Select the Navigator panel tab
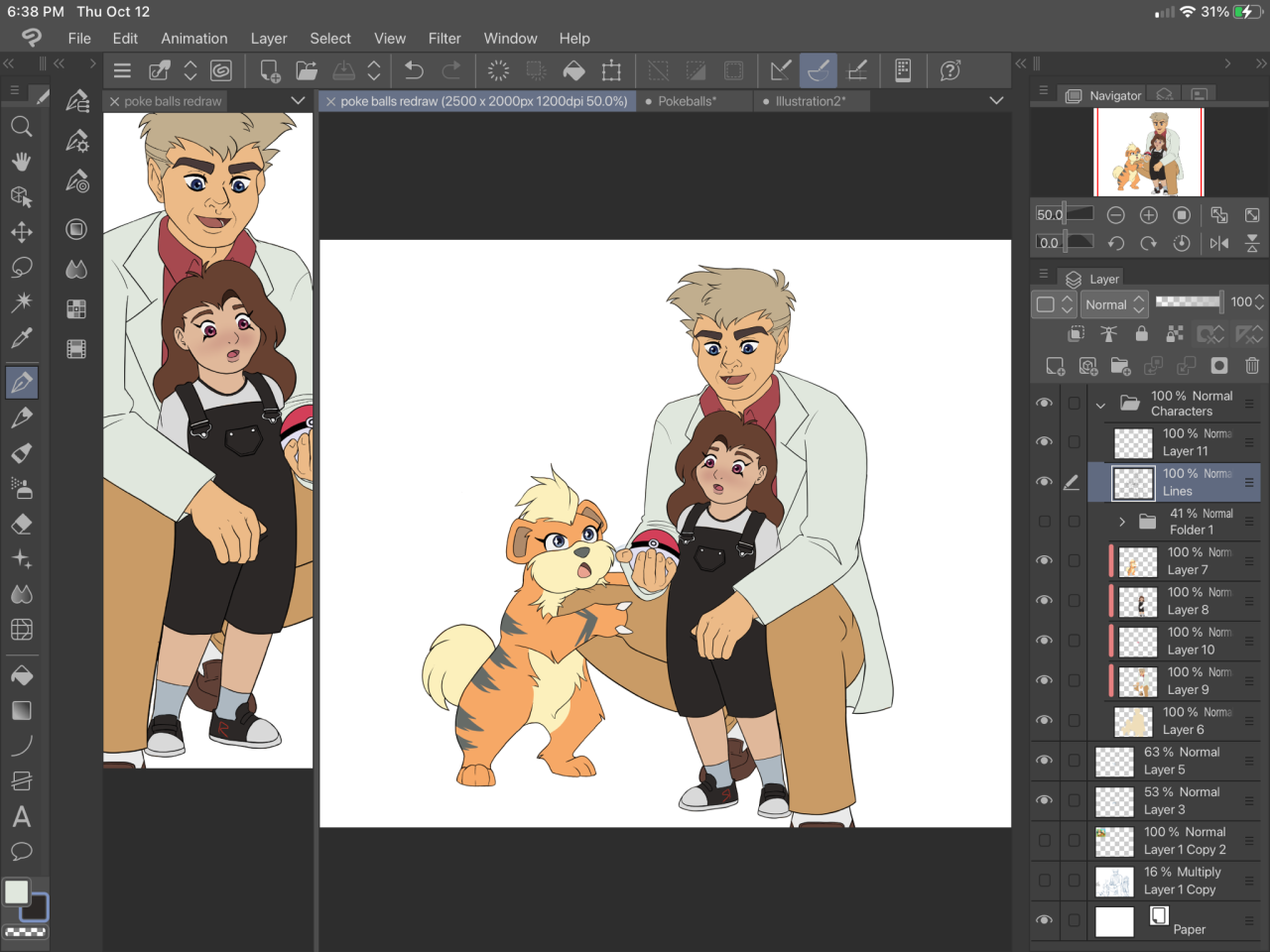 (1103, 95)
